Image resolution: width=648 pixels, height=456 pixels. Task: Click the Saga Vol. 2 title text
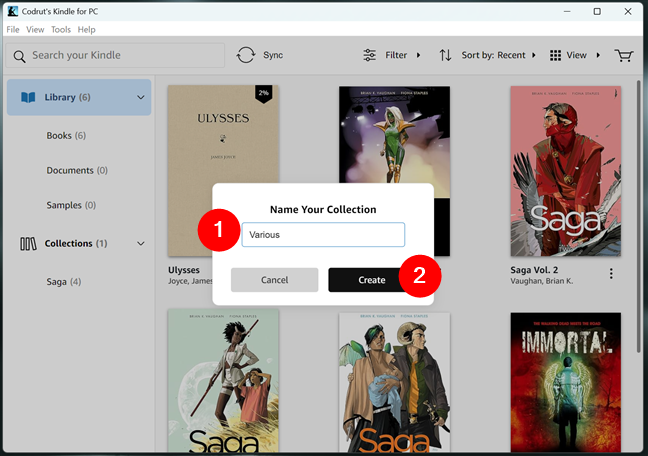(x=534, y=270)
